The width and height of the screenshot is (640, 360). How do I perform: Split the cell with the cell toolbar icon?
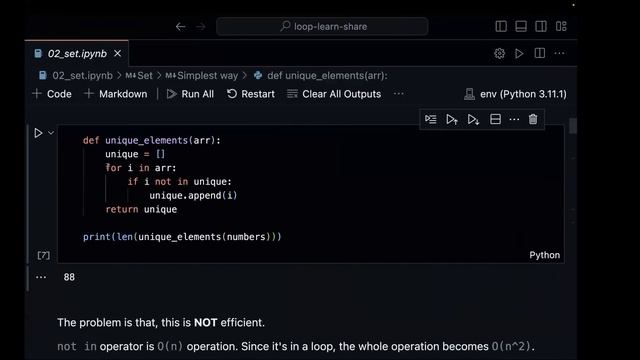[495, 119]
